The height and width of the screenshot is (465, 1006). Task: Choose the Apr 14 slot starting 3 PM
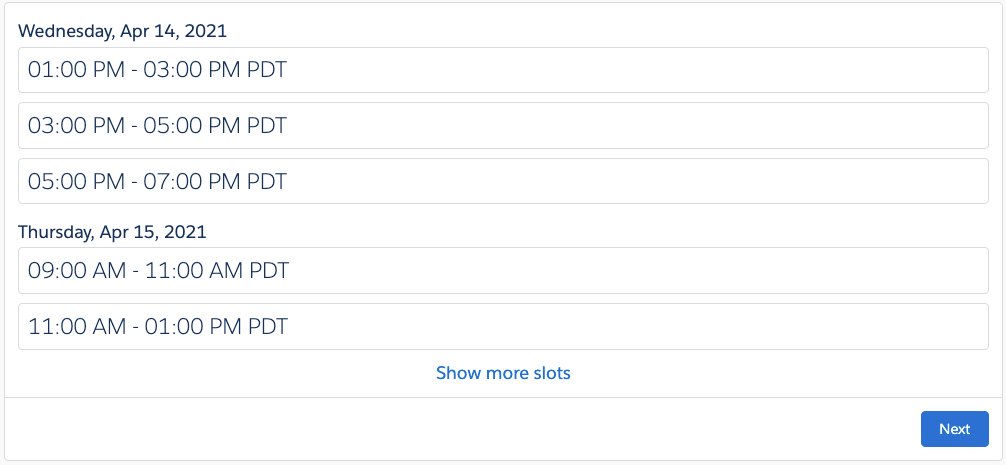(x=503, y=126)
